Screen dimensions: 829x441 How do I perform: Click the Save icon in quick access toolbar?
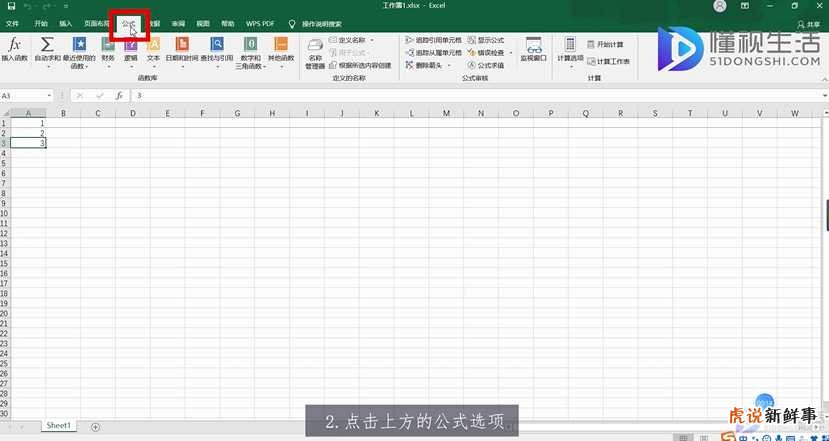(12, 6)
